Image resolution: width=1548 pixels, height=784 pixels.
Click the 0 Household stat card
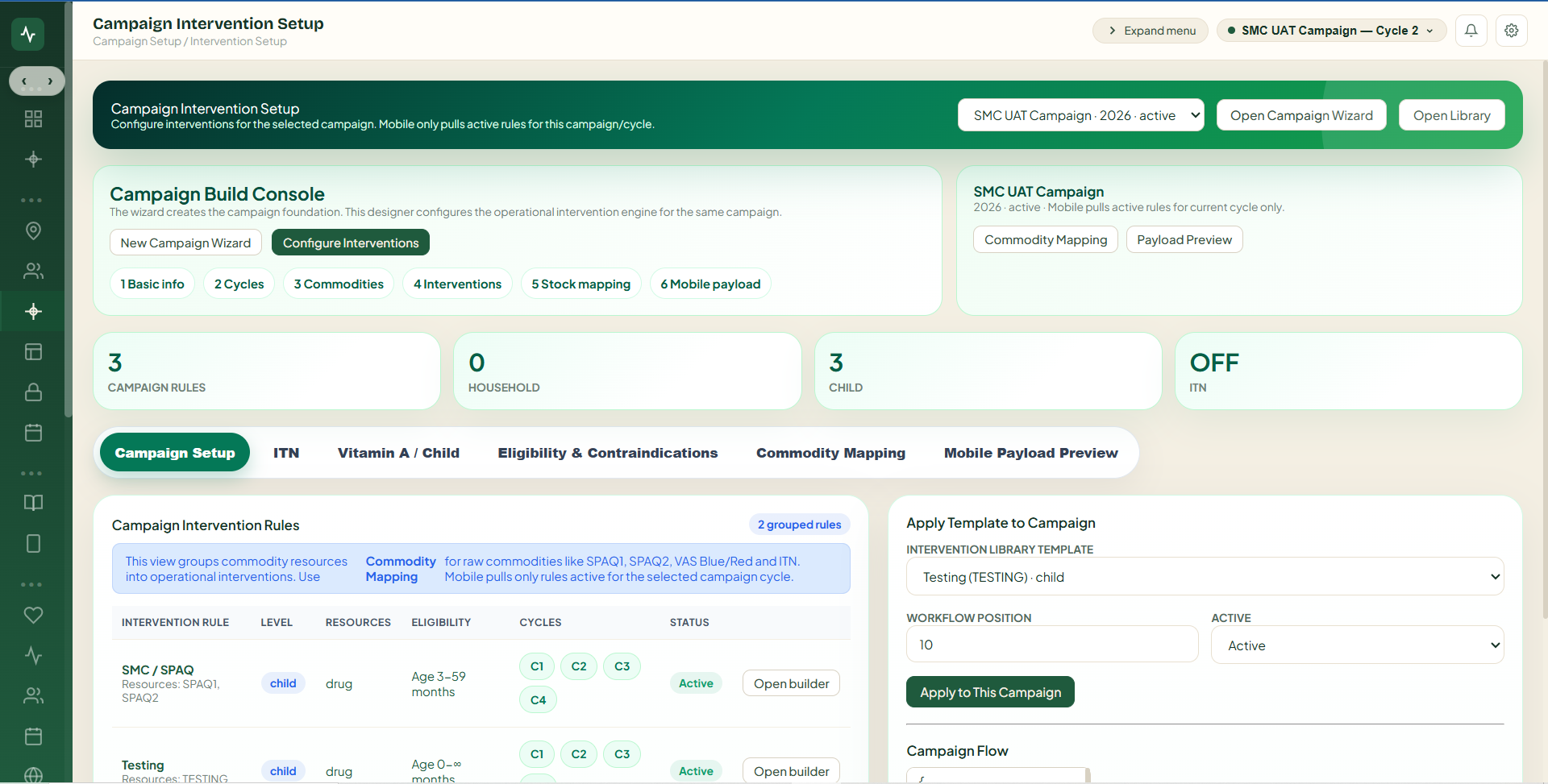pyautogui.click(x=627, y=371)
